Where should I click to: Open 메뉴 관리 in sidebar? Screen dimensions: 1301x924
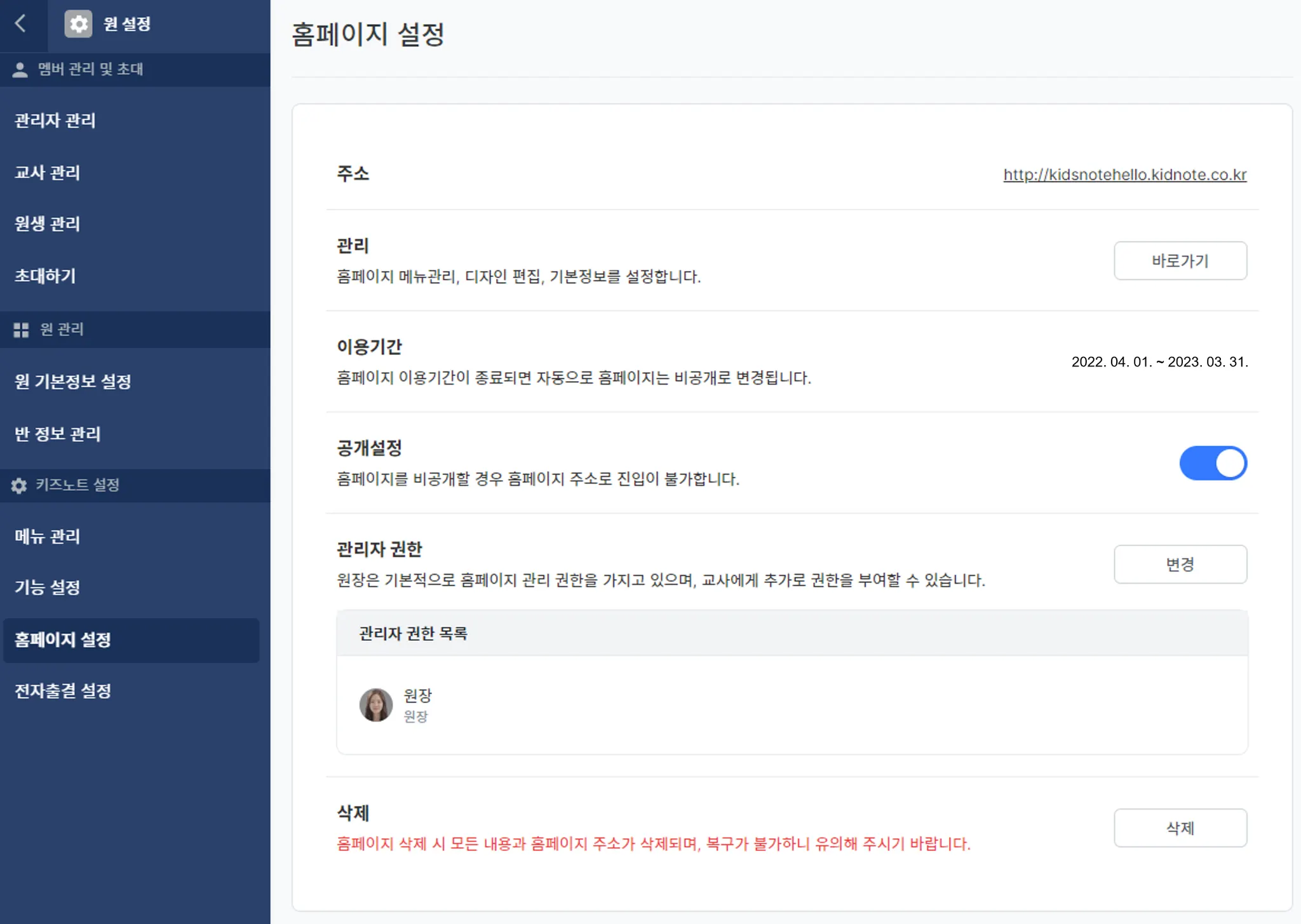click(48, 537)
